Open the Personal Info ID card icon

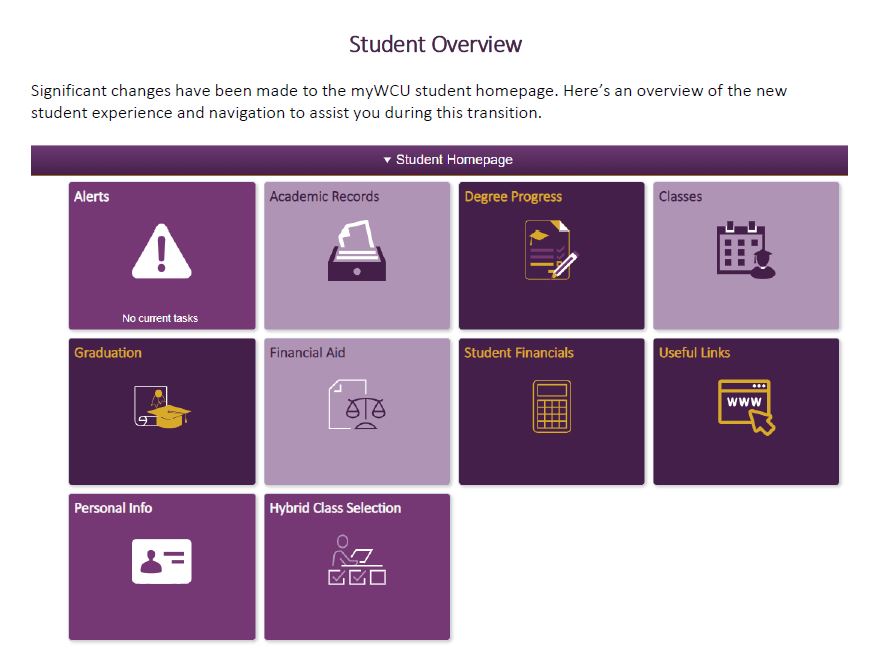point(161,561)
